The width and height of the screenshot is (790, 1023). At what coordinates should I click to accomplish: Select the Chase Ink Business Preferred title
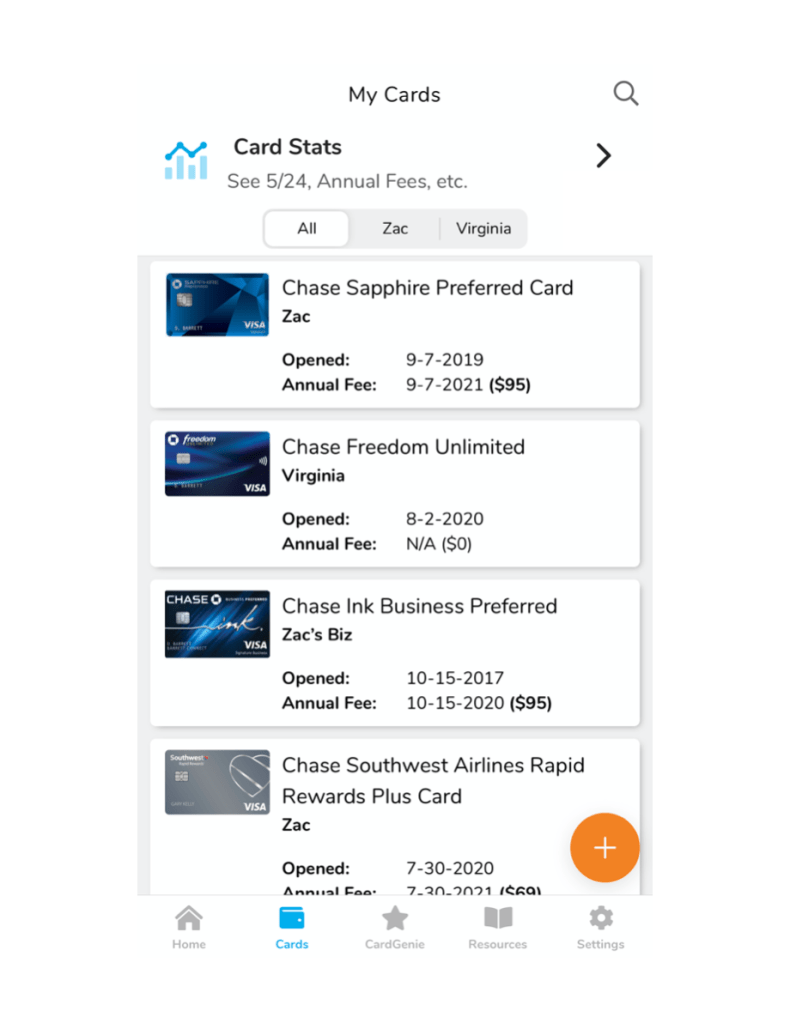click(x=419, y=606)
